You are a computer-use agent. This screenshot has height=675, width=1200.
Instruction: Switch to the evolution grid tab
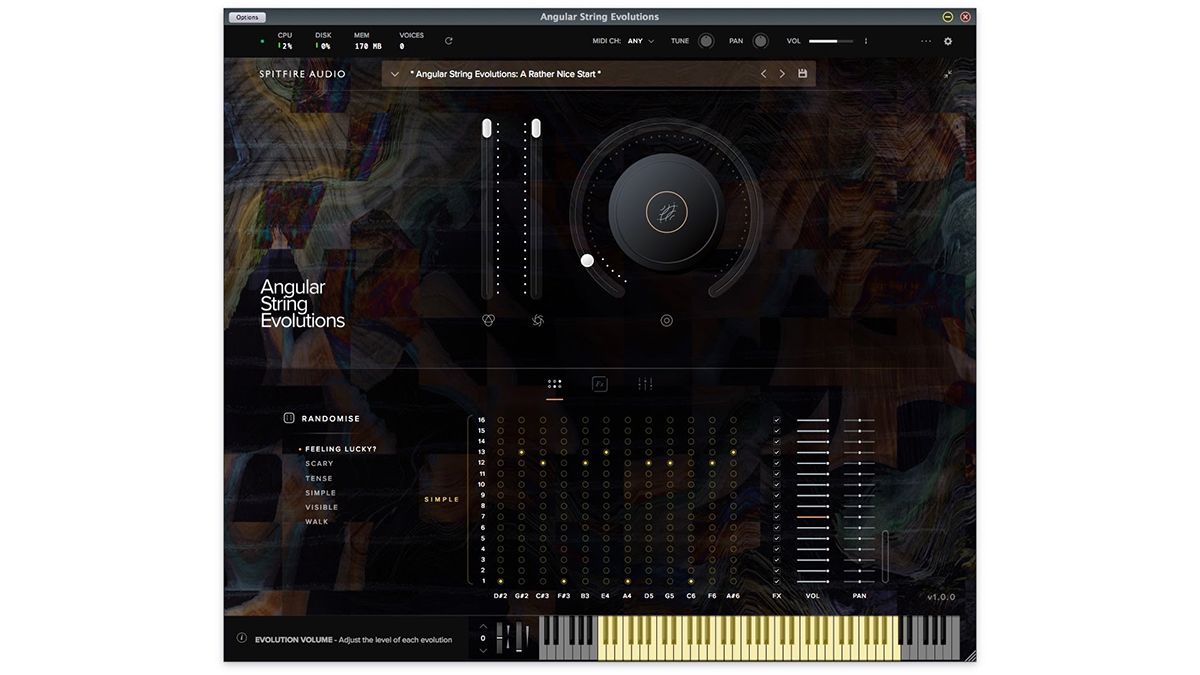[x=555, y=384]
